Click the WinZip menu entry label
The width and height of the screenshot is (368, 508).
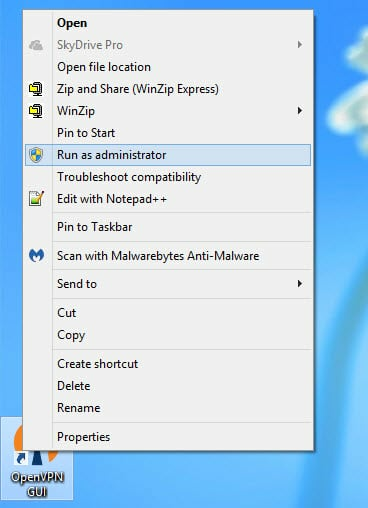click(x=76, y=111)
